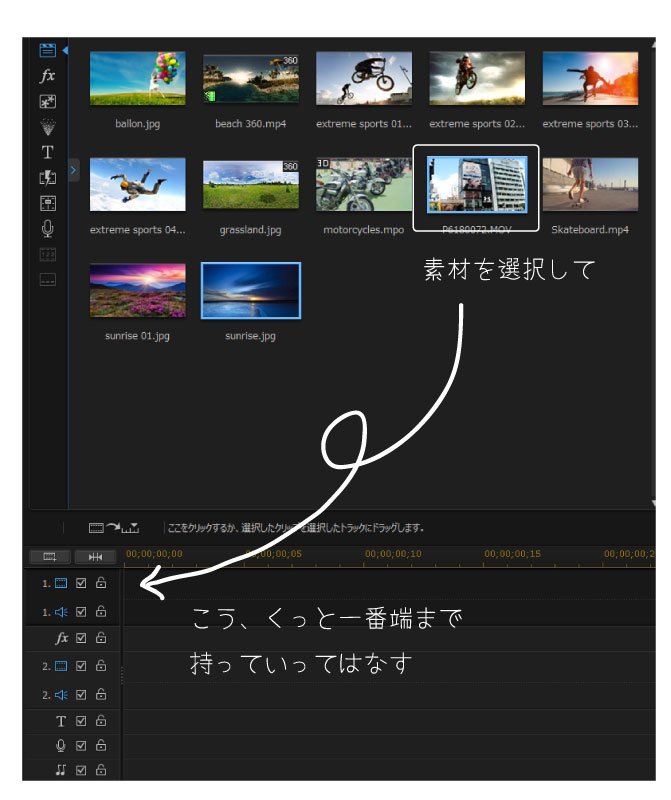Jump to 00;00;00;15 on timeline ruler

pyautogui.click(x=512, y=554)
